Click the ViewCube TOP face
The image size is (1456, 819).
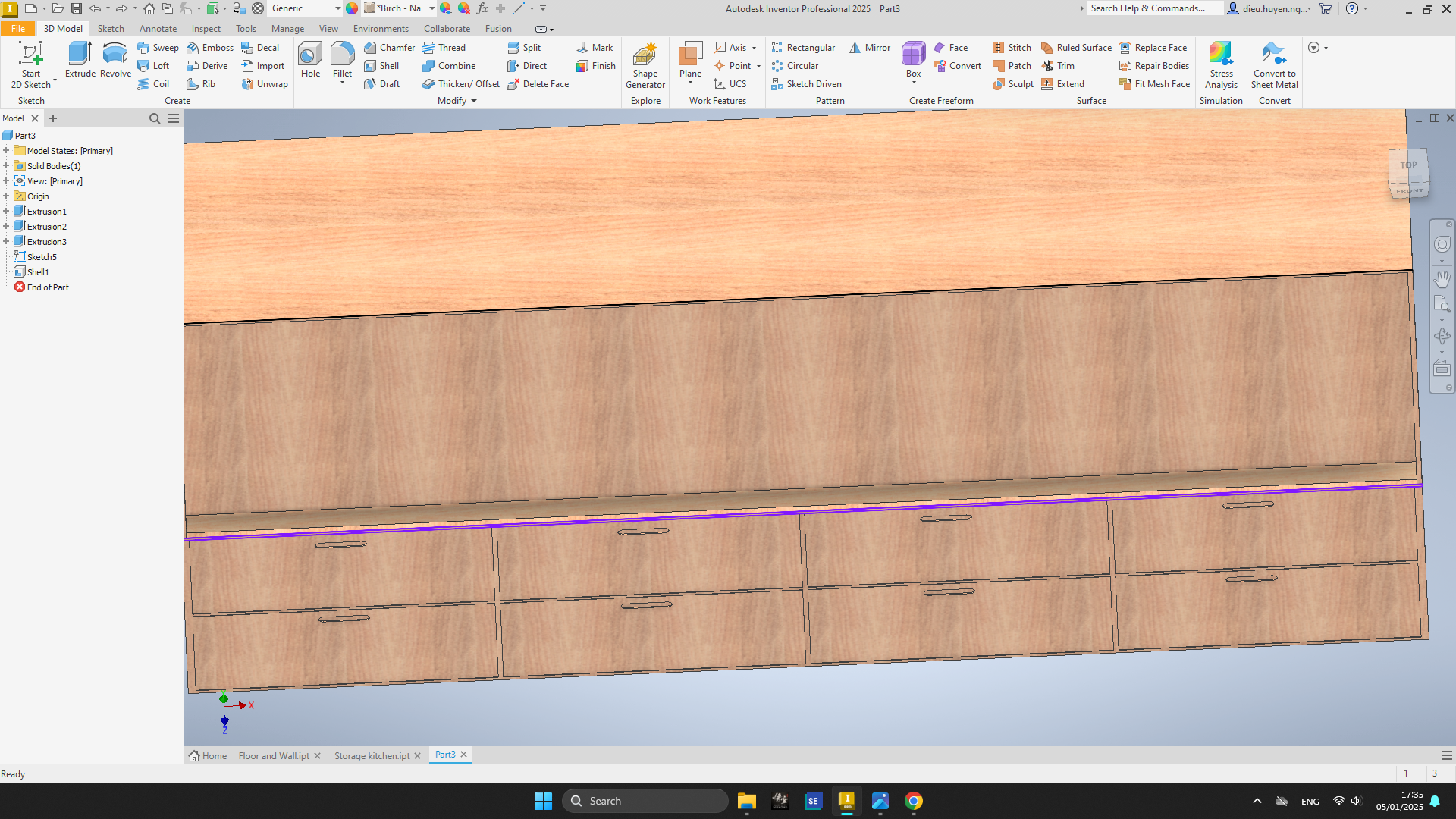[x=1408, y=165]
